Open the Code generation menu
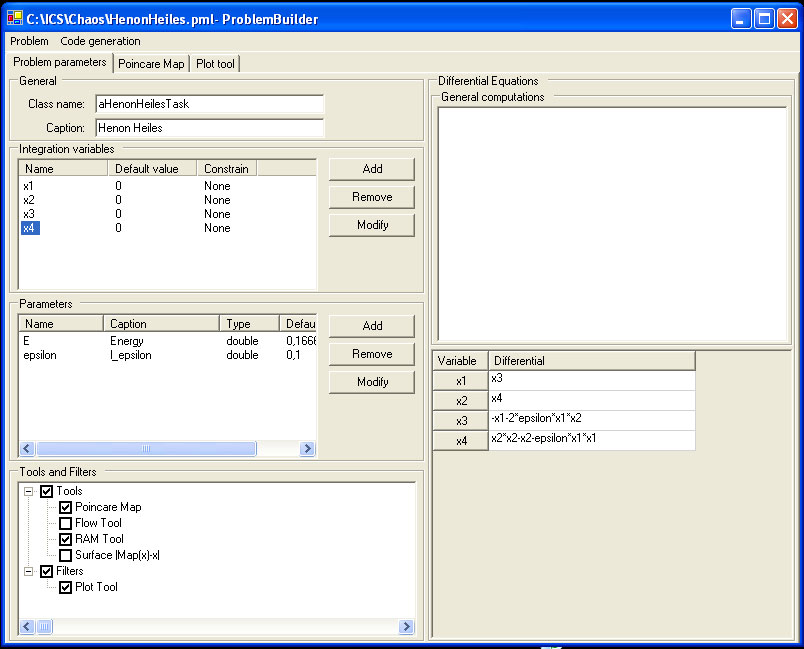 click(x=100, y=41)
